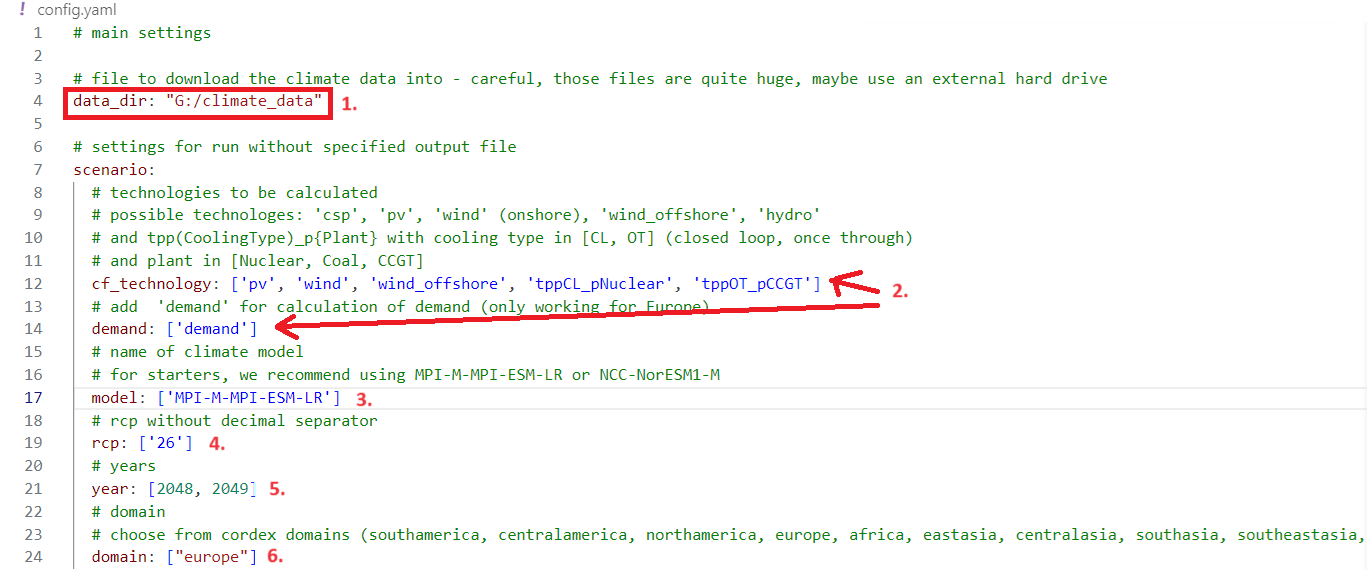Place cursor in "G:/climate_data" string
This screenshot has height=570, width=1367.
pyautogui.click(x=244, y=101)
